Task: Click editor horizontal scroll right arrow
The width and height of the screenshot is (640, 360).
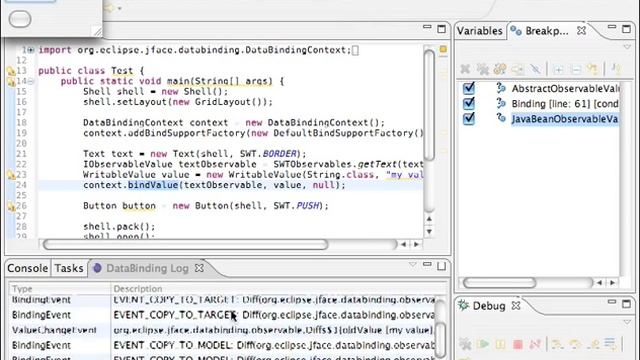Action: coord(416,244)
